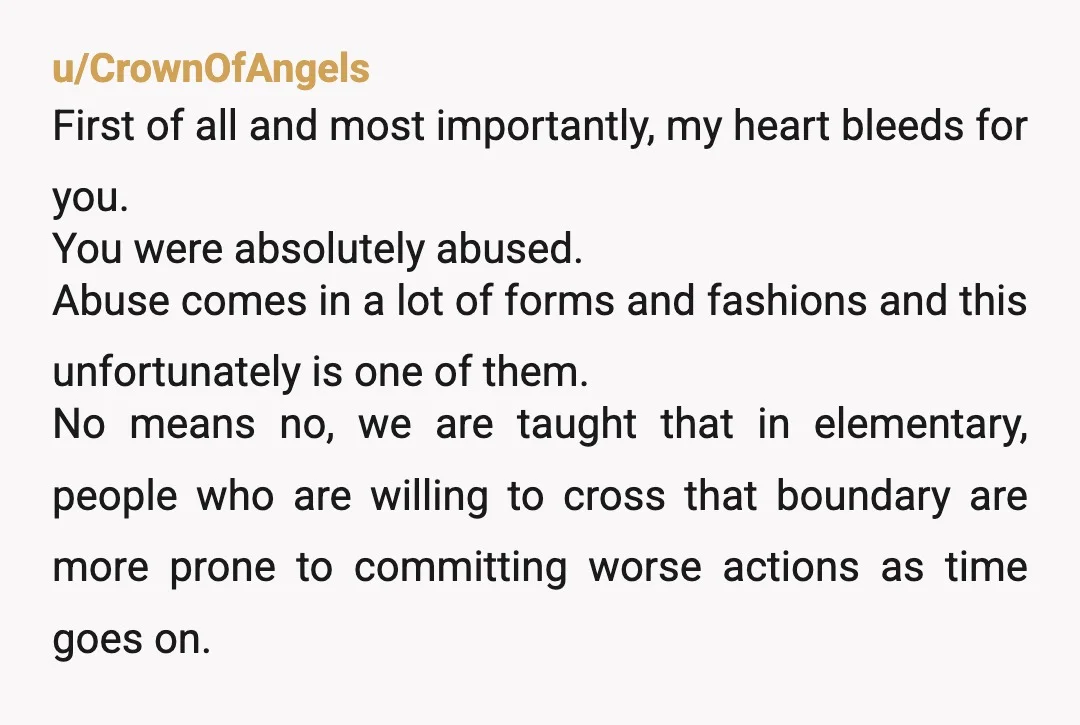Click the phrase "No means no,"
This screenshot has width=1080, height=725.
pyautogui.click(x=194, y=425)
